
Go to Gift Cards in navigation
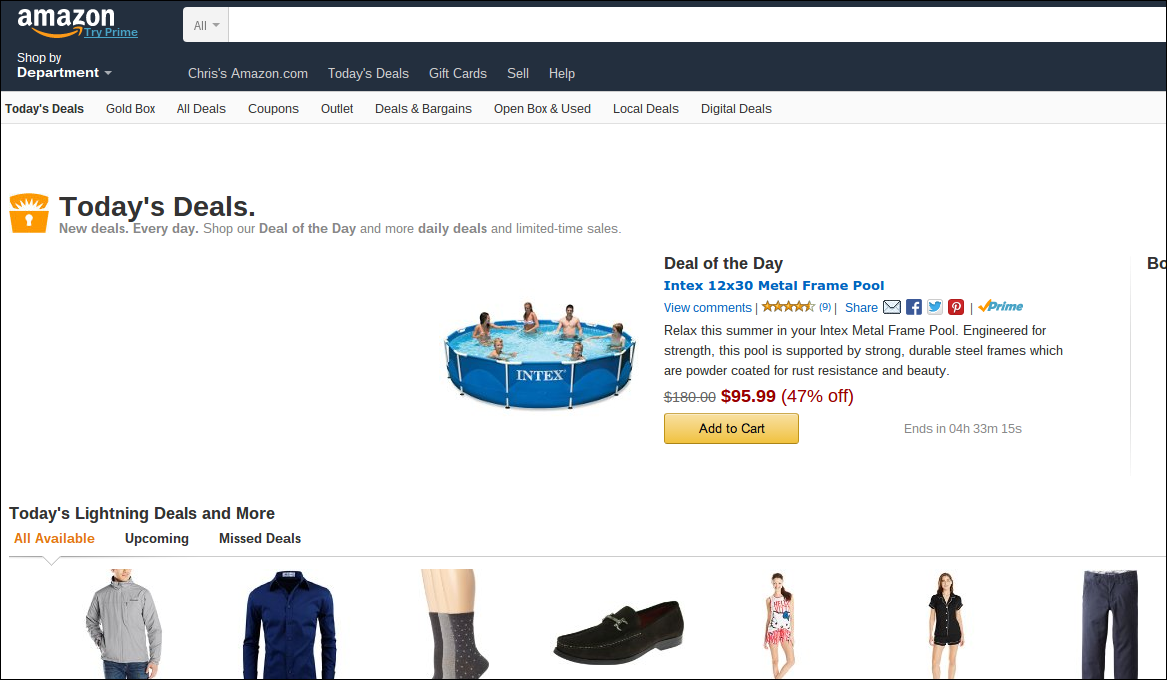pyautogui.click(x=458, y=73)
